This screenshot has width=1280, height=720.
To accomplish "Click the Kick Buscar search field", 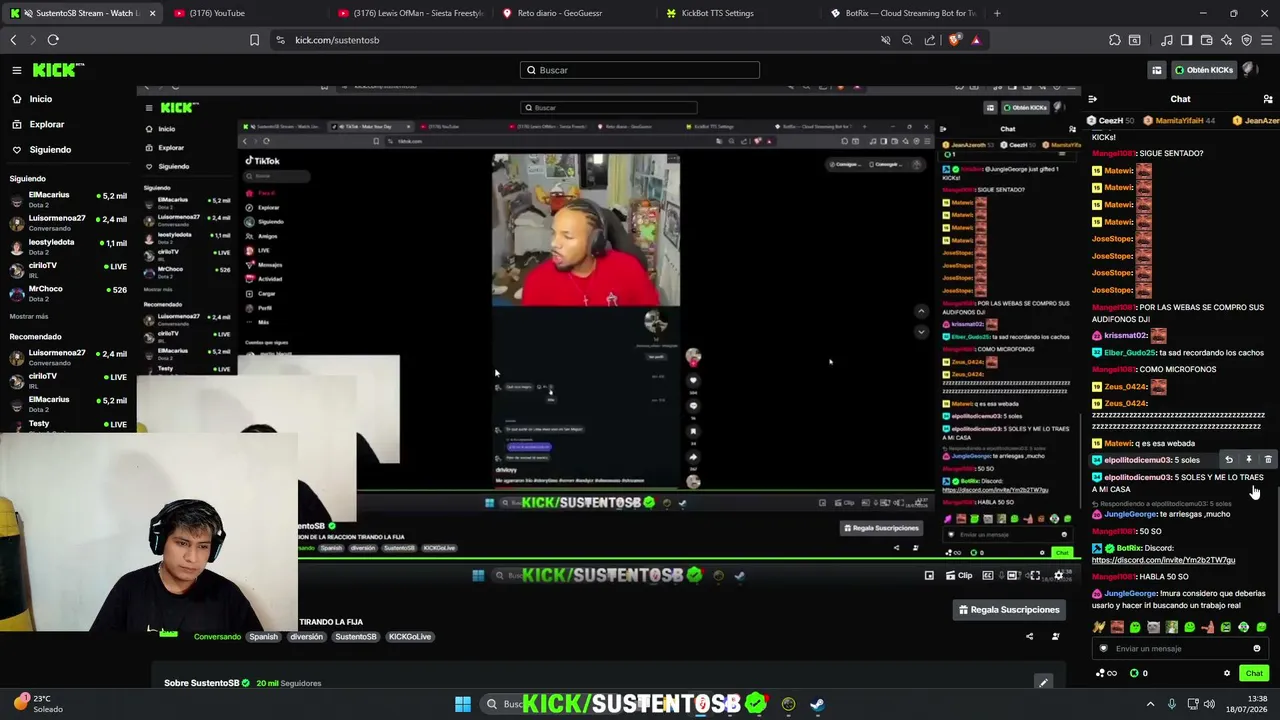I will (640, 70).
